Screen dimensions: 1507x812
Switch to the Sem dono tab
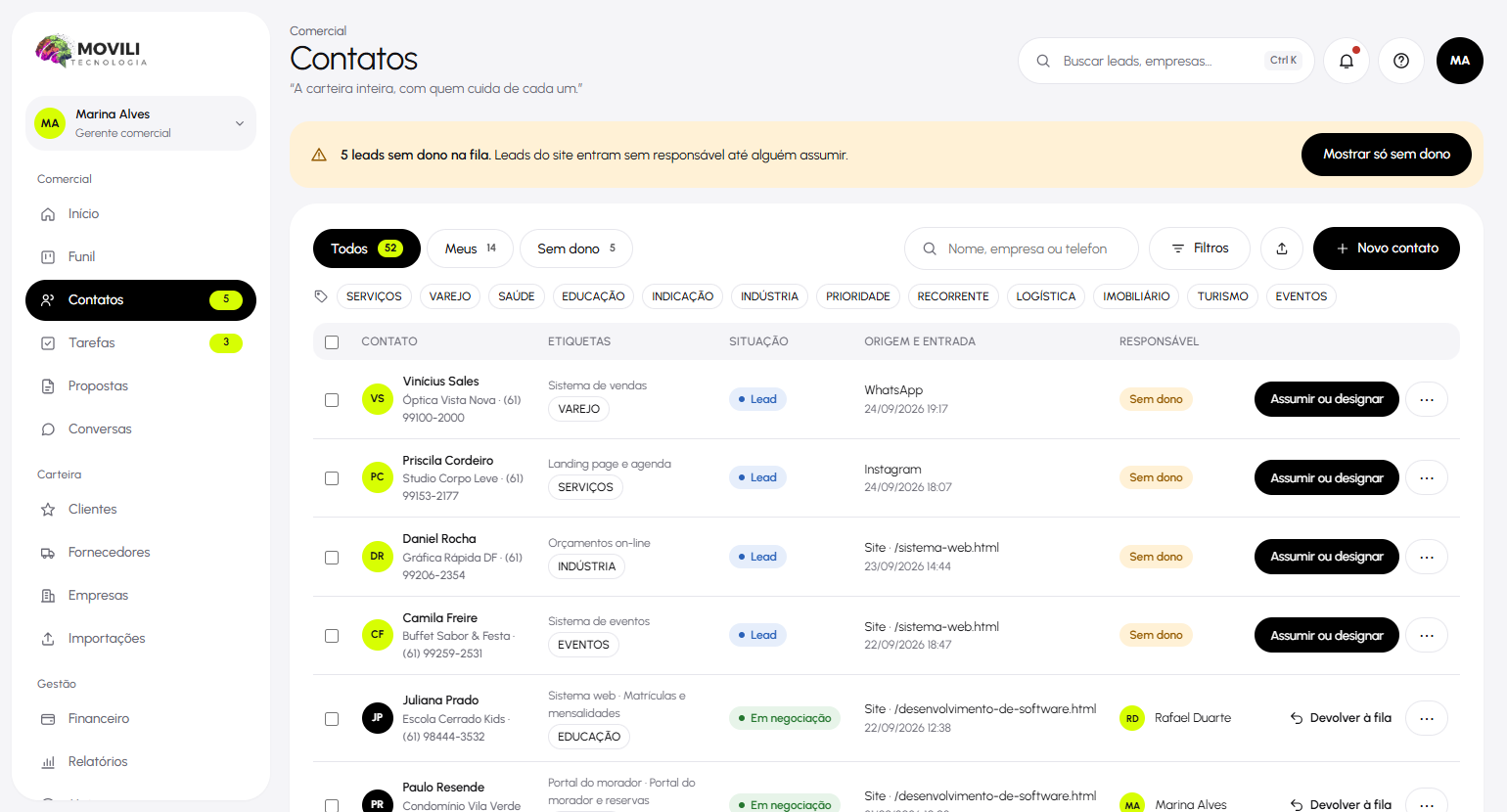[576, 248]
